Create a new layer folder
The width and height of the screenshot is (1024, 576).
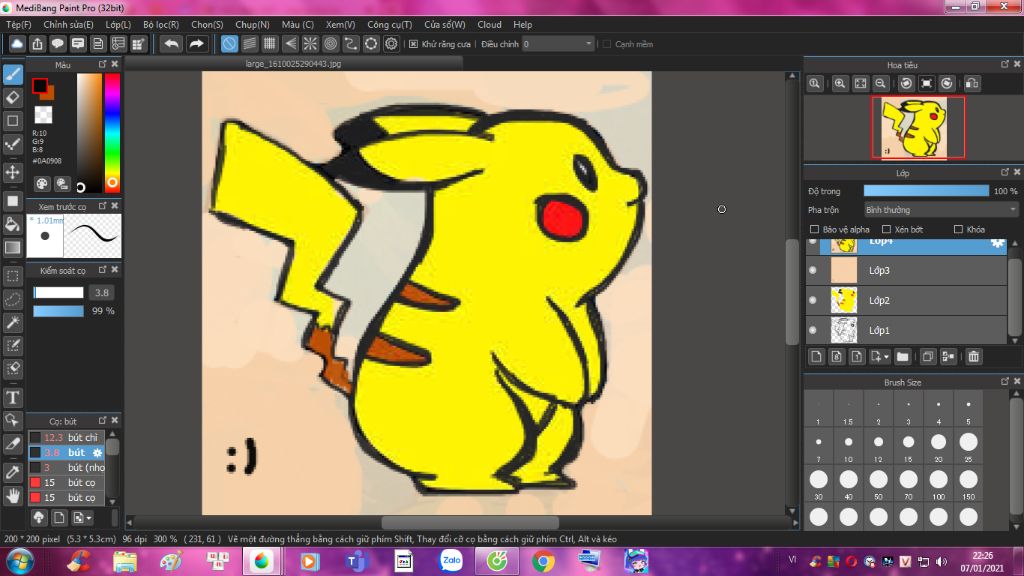pos(903,357)
